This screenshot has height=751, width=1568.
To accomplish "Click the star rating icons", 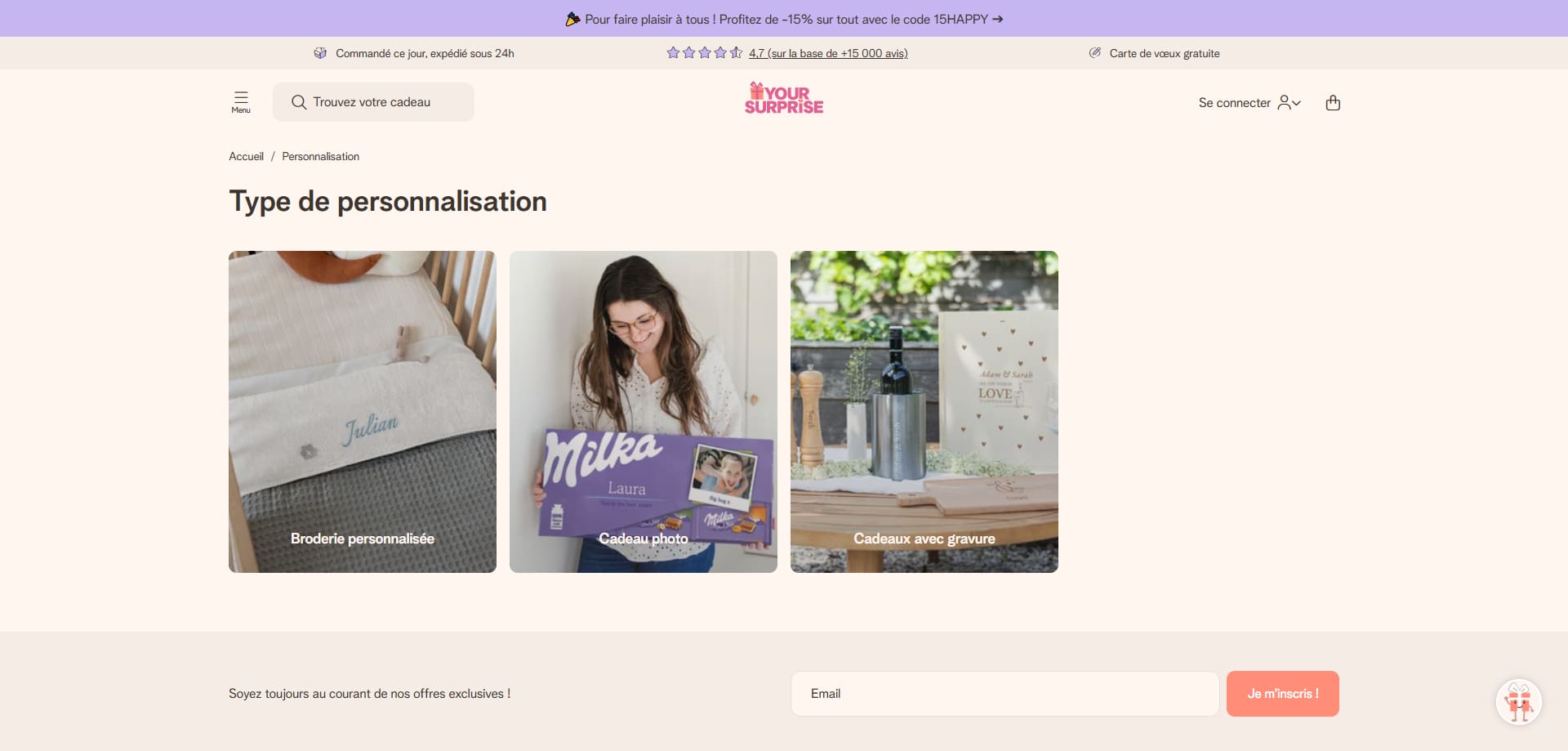I will coord(704,53).
